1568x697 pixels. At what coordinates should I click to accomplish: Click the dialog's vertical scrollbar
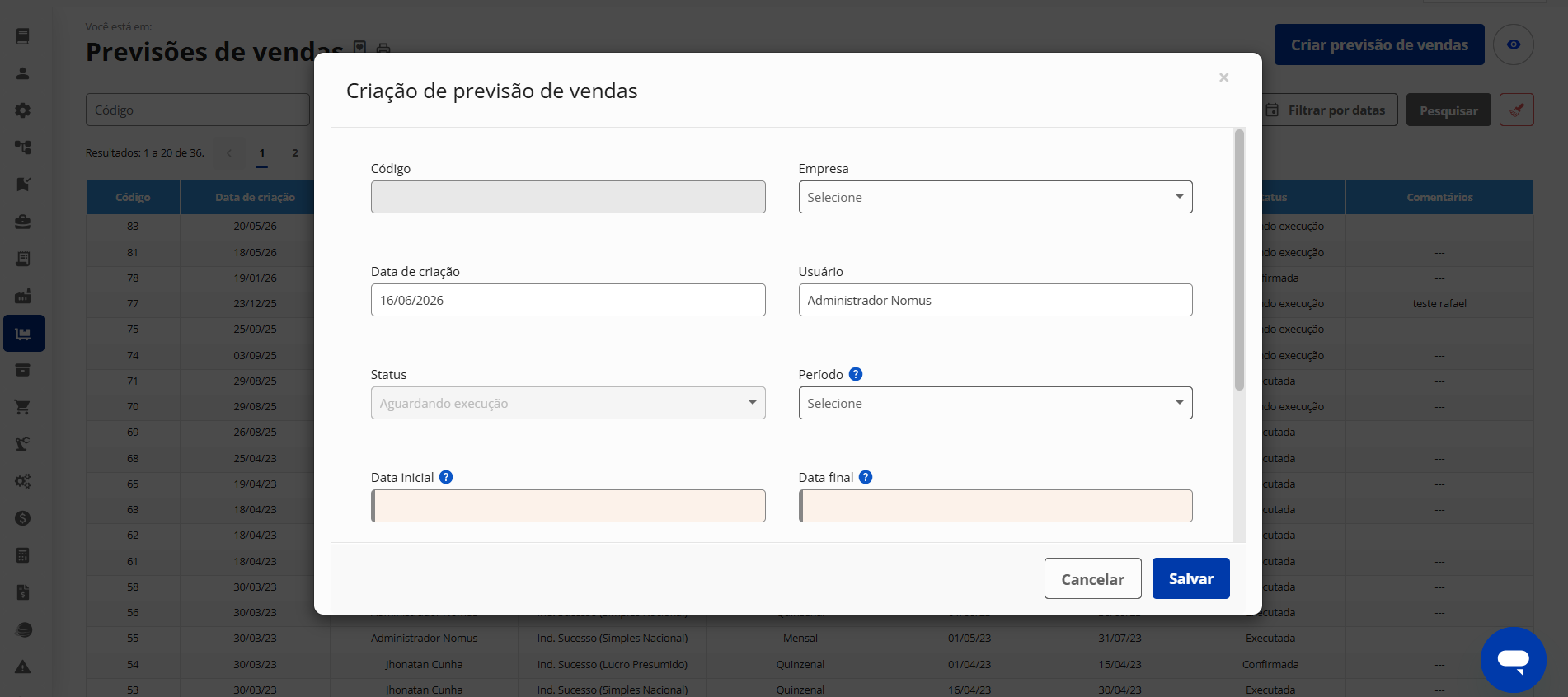1239,260
